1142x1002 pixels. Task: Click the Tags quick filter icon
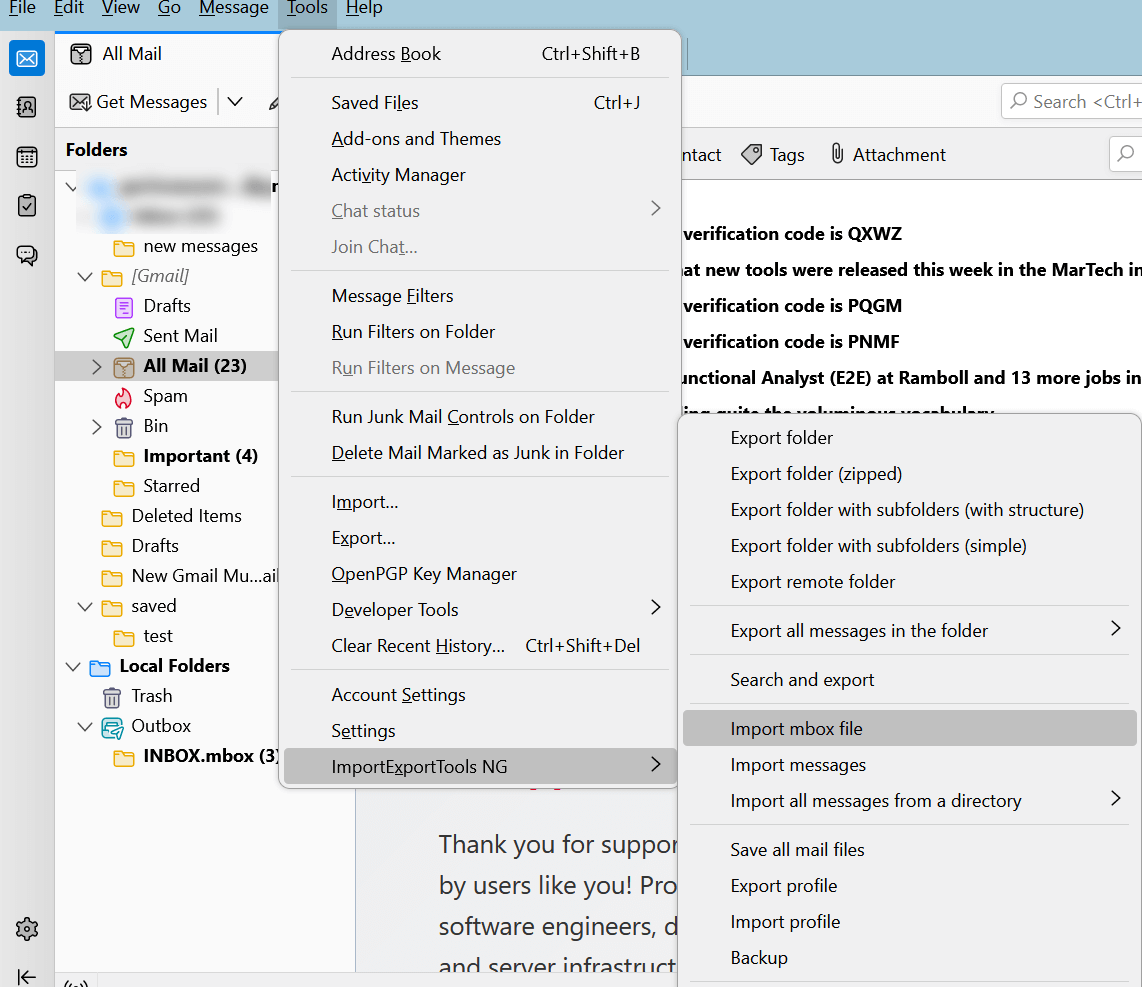point(752,154)
